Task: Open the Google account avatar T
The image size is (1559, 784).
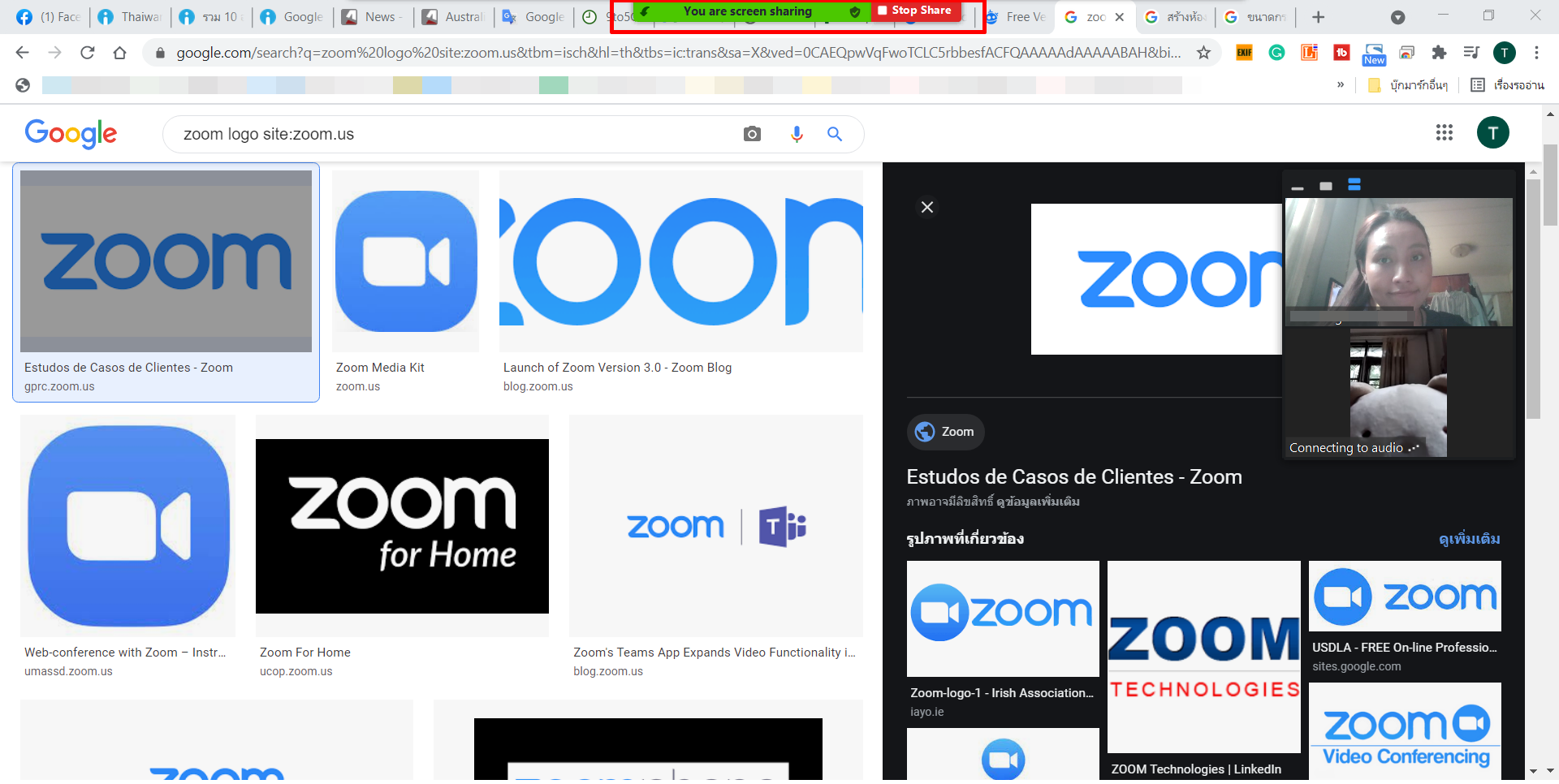Action: pos(1492,132)
